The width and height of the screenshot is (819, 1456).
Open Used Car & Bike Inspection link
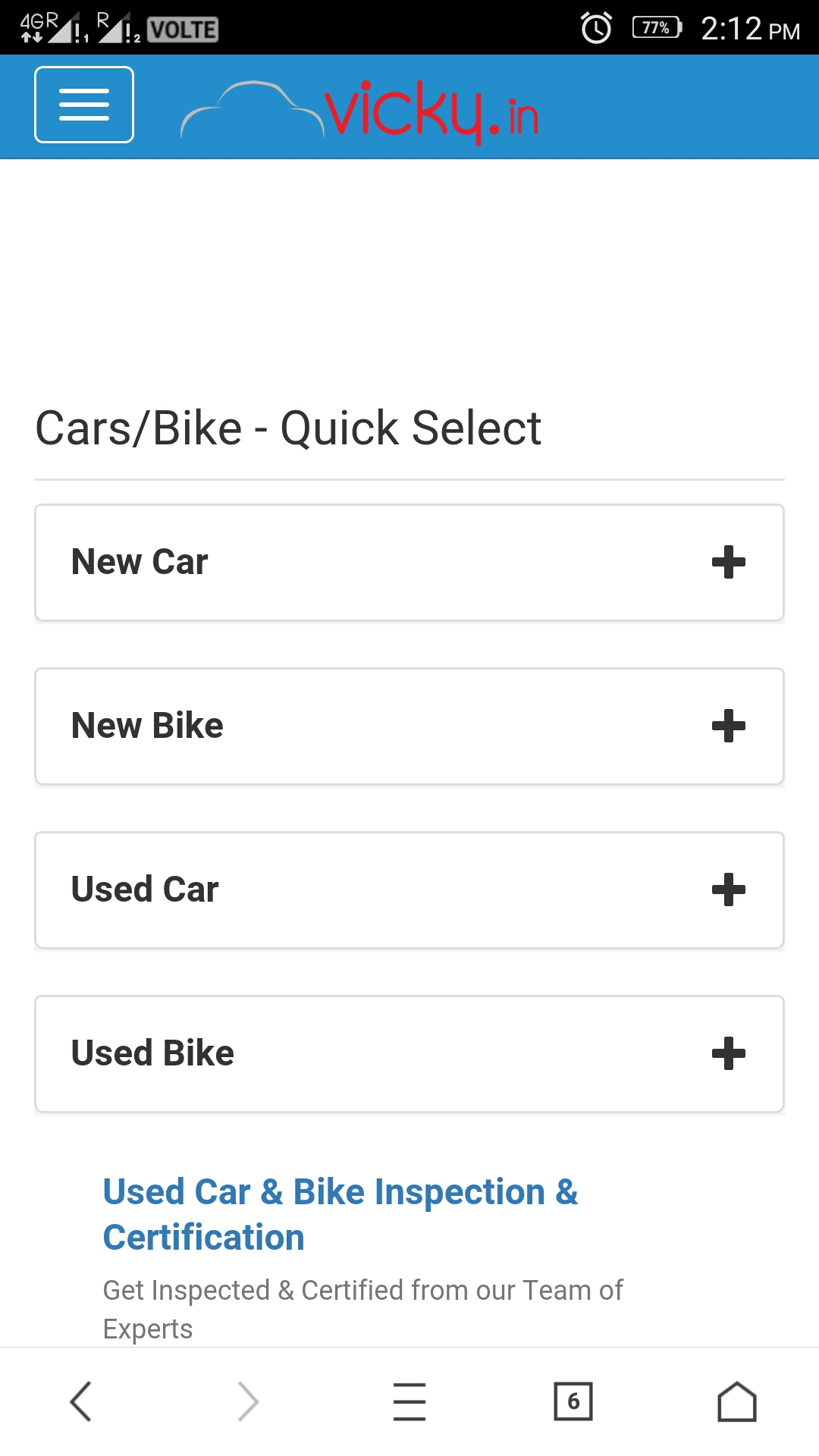[x=340, y=1214]
